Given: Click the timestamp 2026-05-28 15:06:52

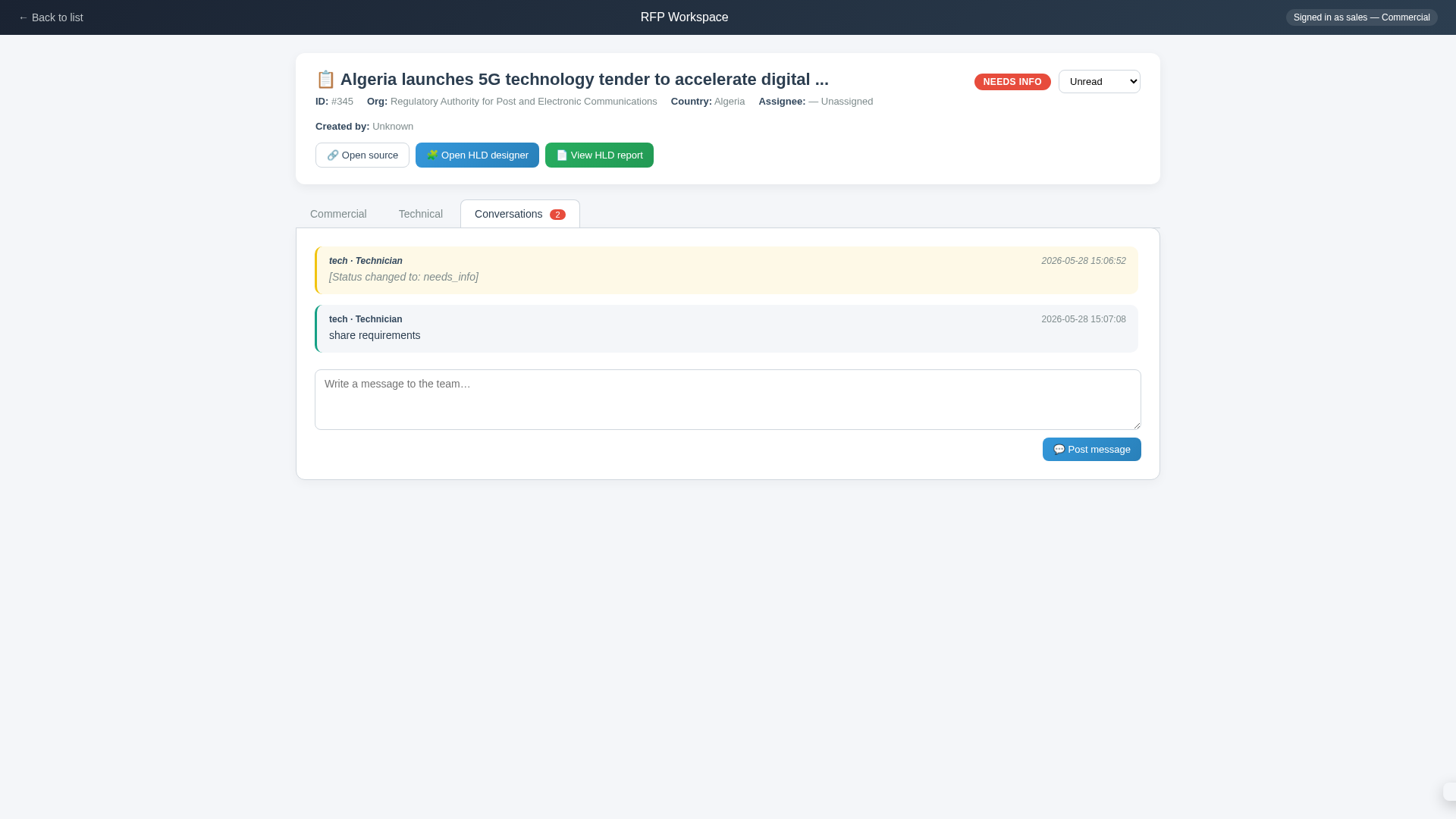Looking at the screenshot, I should 1083,261.
